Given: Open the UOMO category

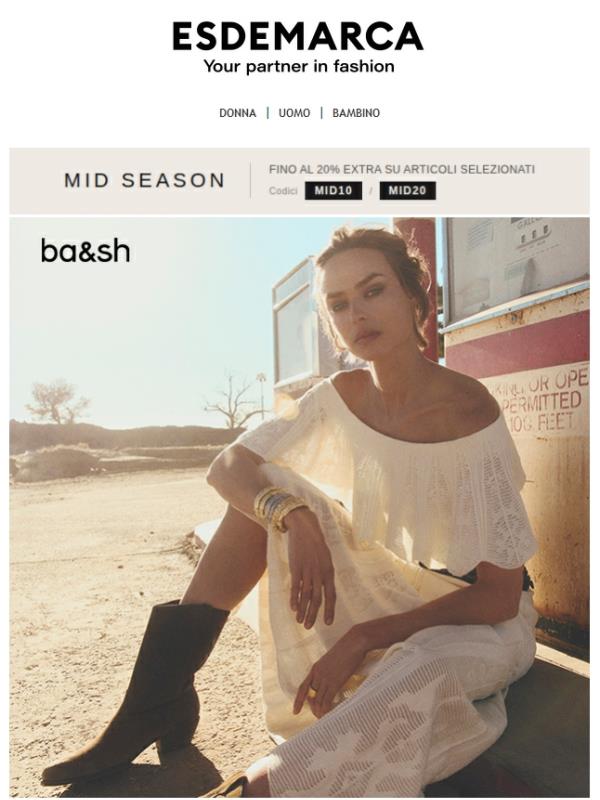Looking at the screenshot, I should point(294,113).
